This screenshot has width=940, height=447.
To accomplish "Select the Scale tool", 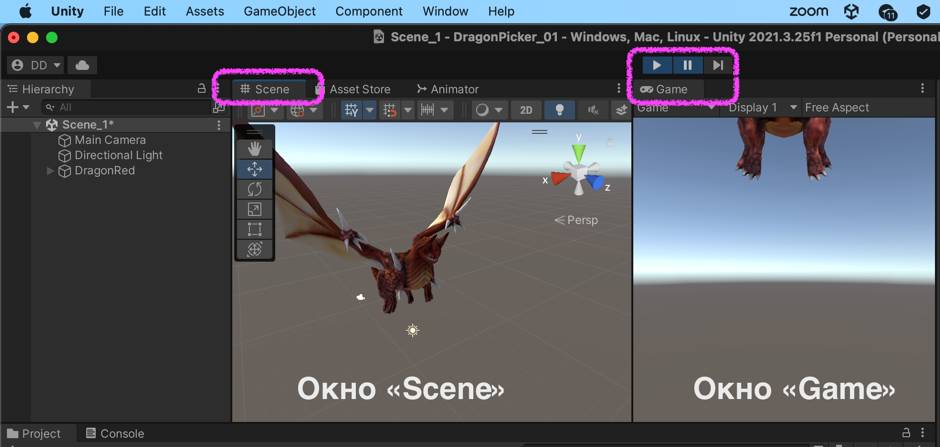I will pos(254,209).
